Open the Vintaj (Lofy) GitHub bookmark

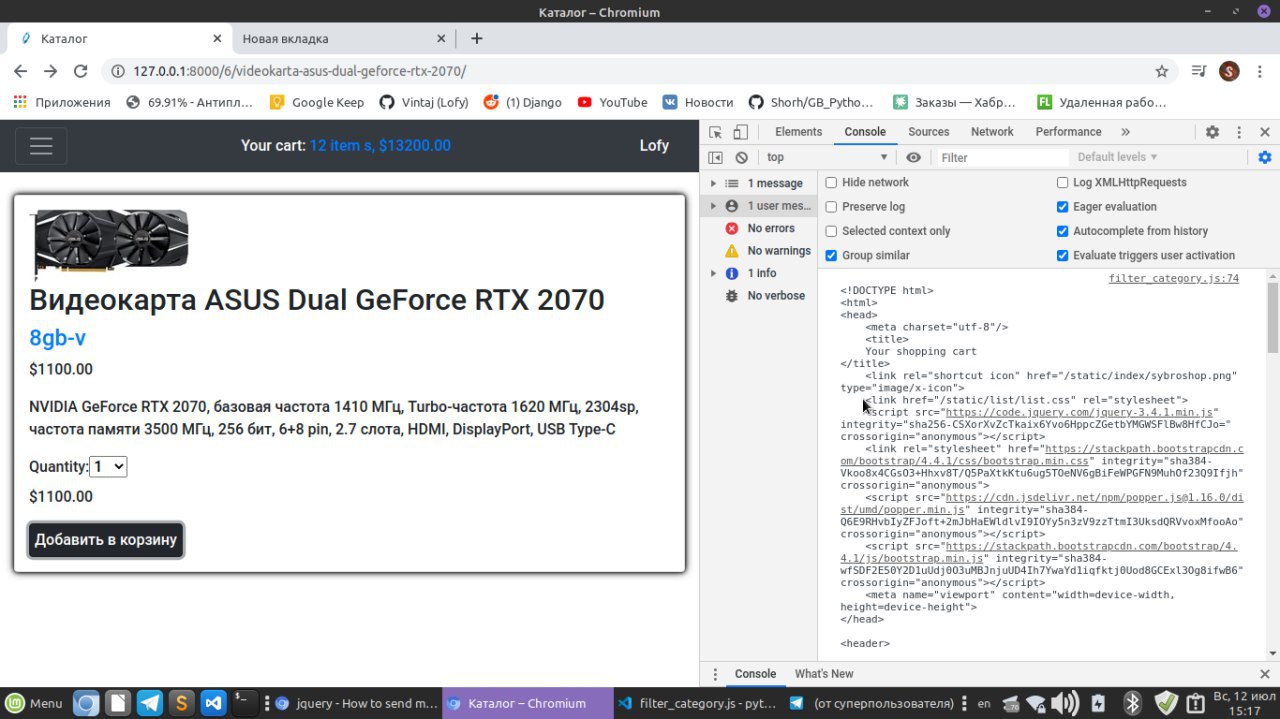[424, 102]
